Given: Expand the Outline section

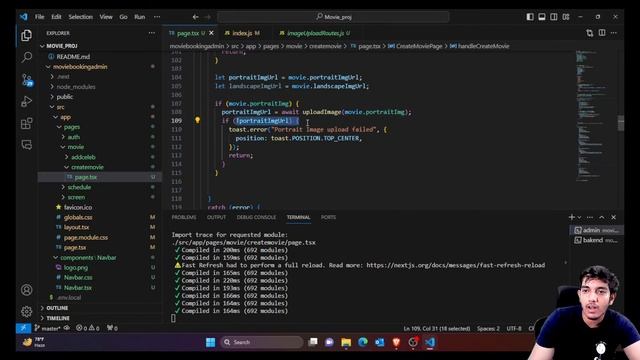Looking at the screenshot, I should coord(57,308).
